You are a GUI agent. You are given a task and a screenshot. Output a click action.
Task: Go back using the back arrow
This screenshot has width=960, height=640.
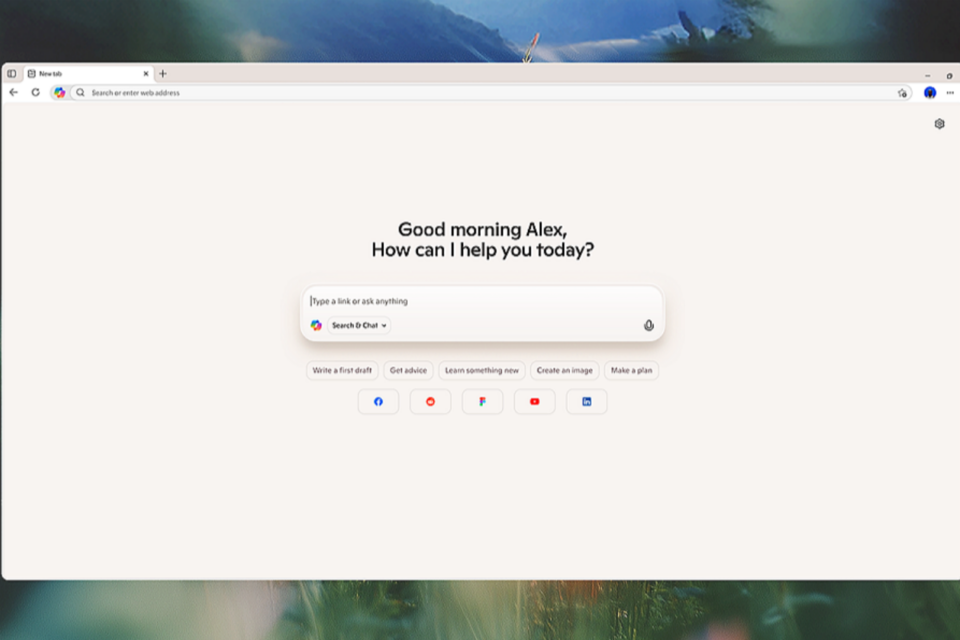(x=14, y=92)
